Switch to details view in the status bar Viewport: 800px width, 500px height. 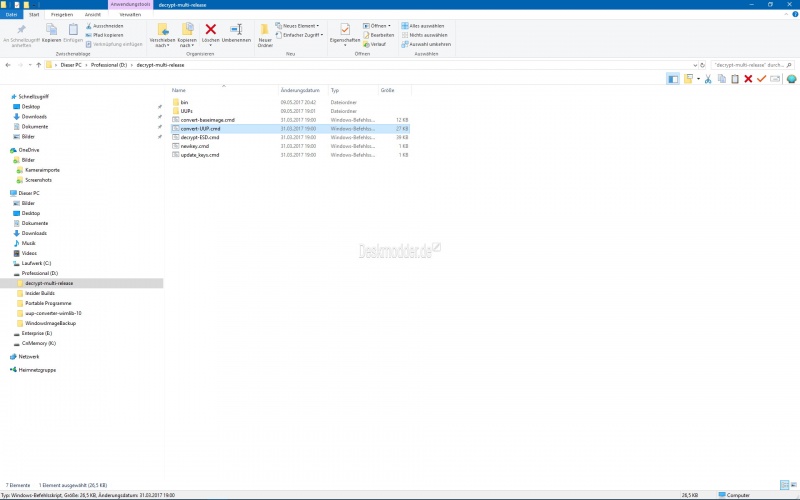pos(784,485)
